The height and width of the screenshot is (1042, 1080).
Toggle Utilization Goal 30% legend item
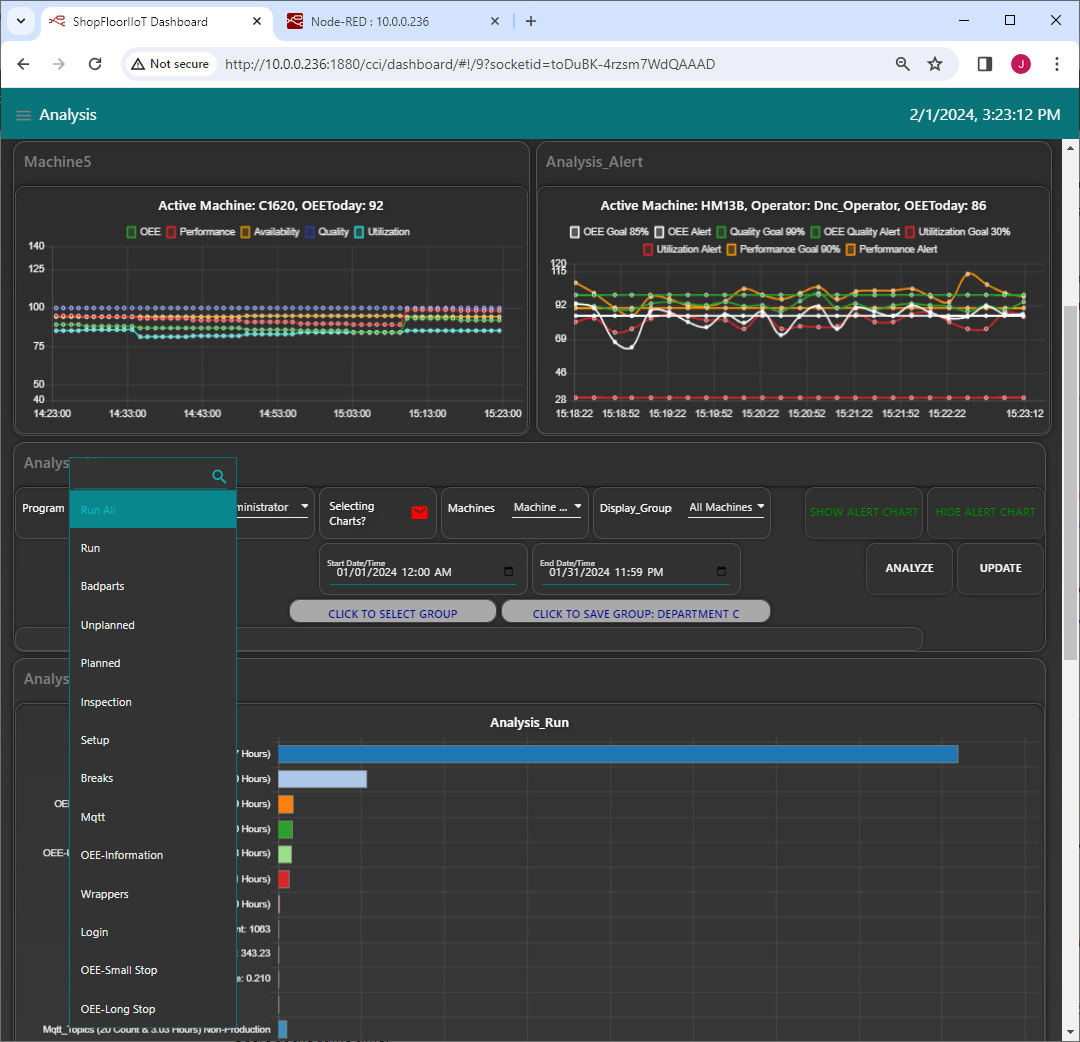(x=957, y=232)
